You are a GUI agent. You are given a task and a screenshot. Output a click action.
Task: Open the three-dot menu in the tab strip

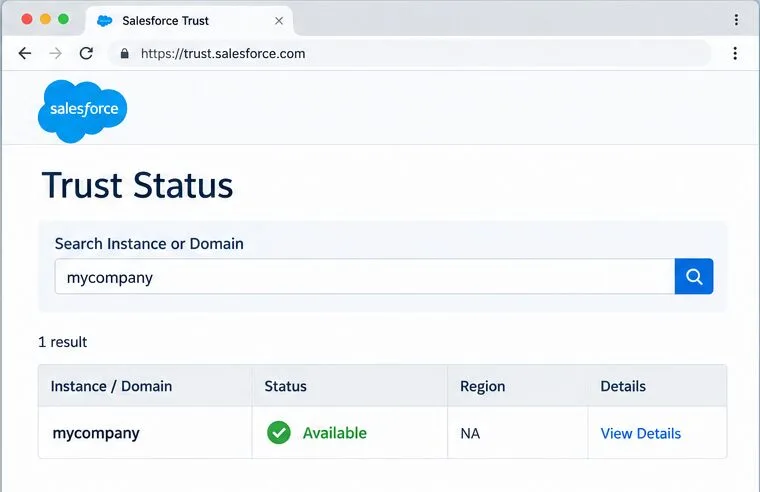736,19
